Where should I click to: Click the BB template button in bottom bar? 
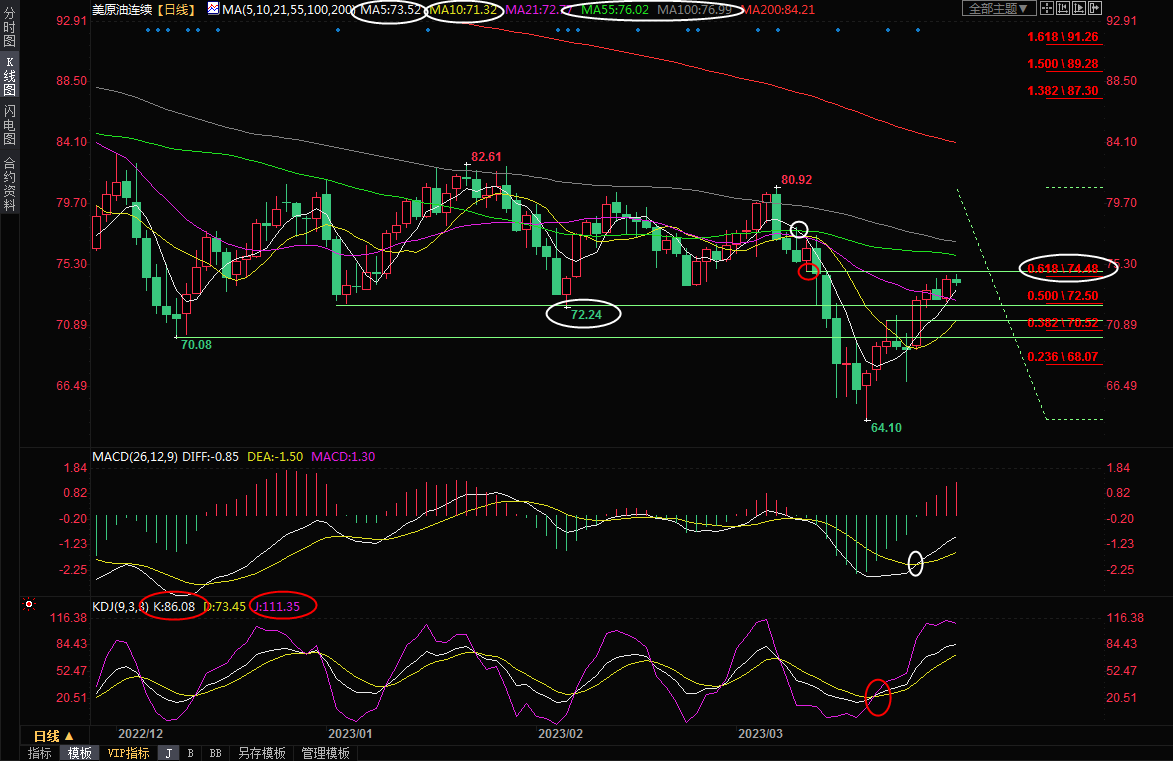(x=215, y=753)
